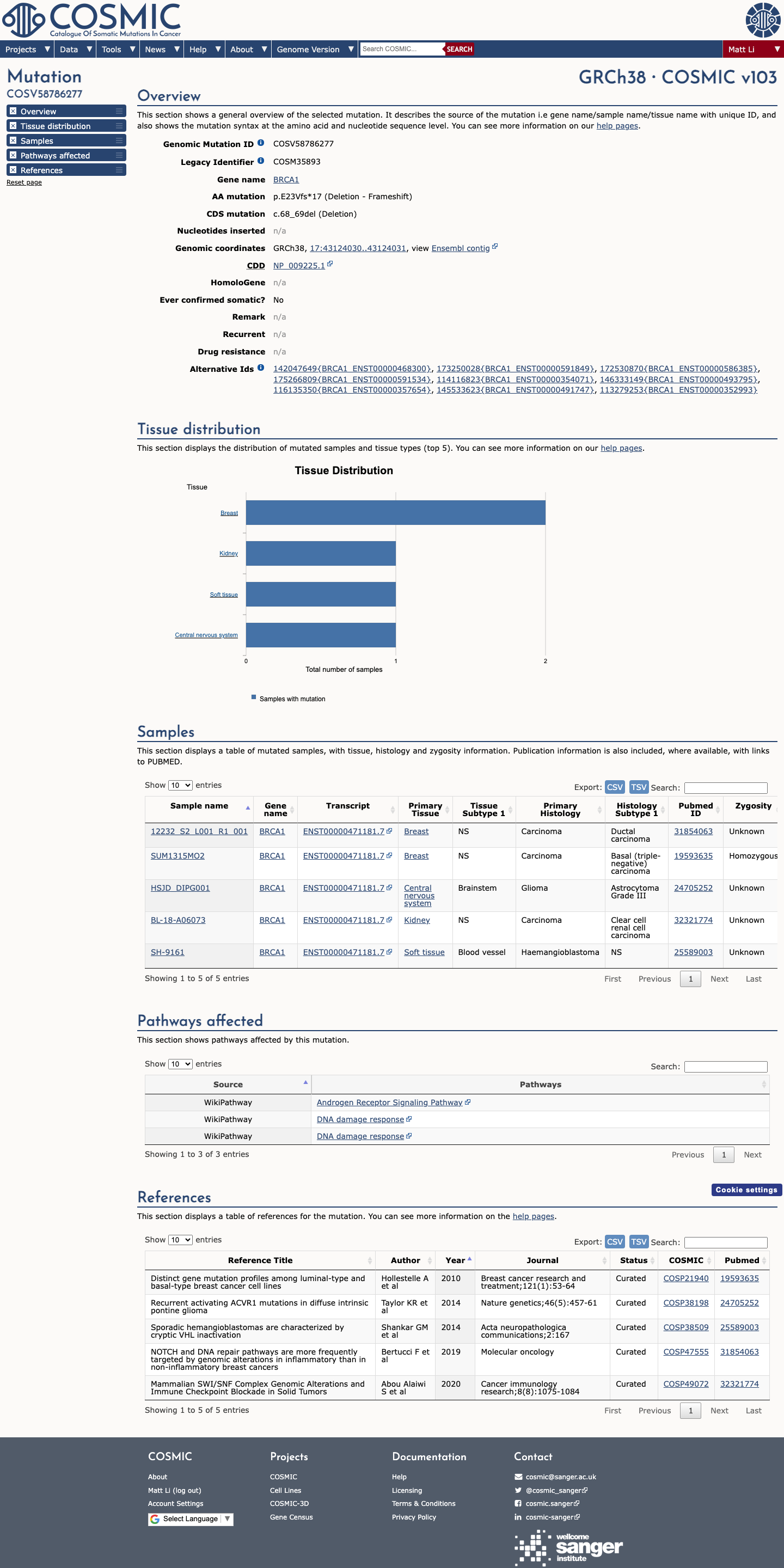
Task: Open the Matt Li user dropdown
Action: [x=753, y=50]
